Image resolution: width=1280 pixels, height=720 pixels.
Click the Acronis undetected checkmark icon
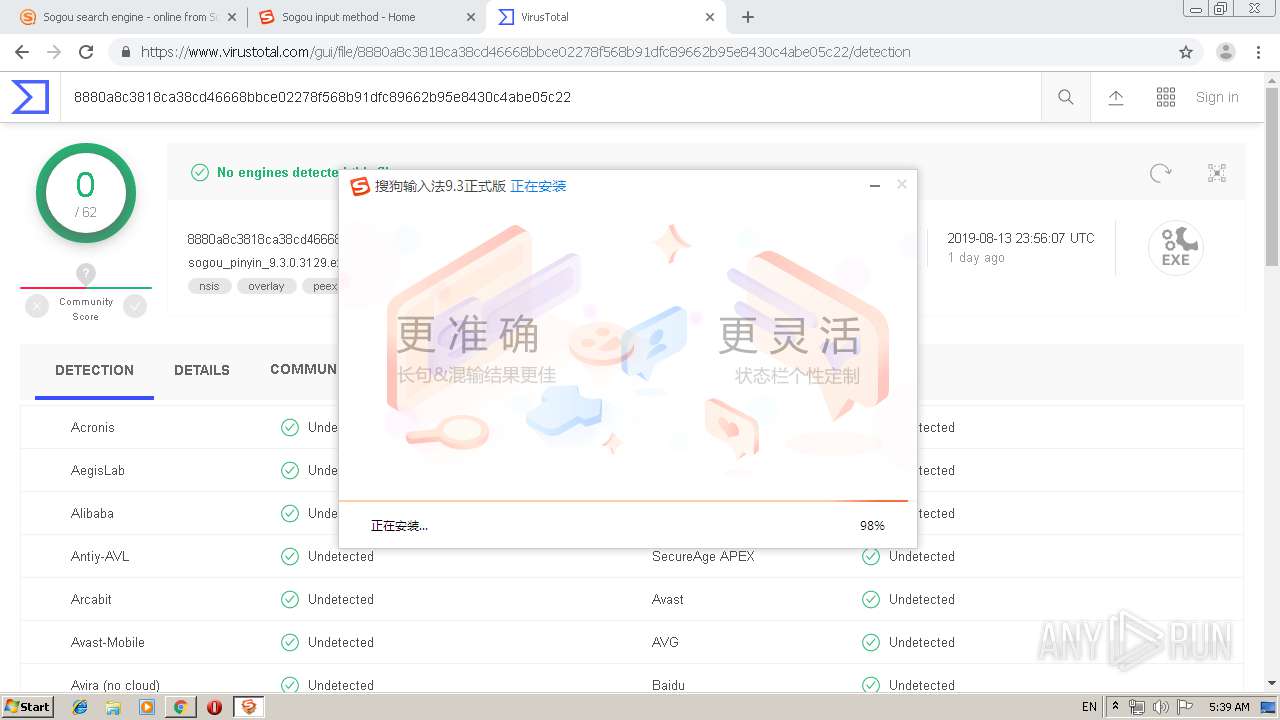point(290,427)
